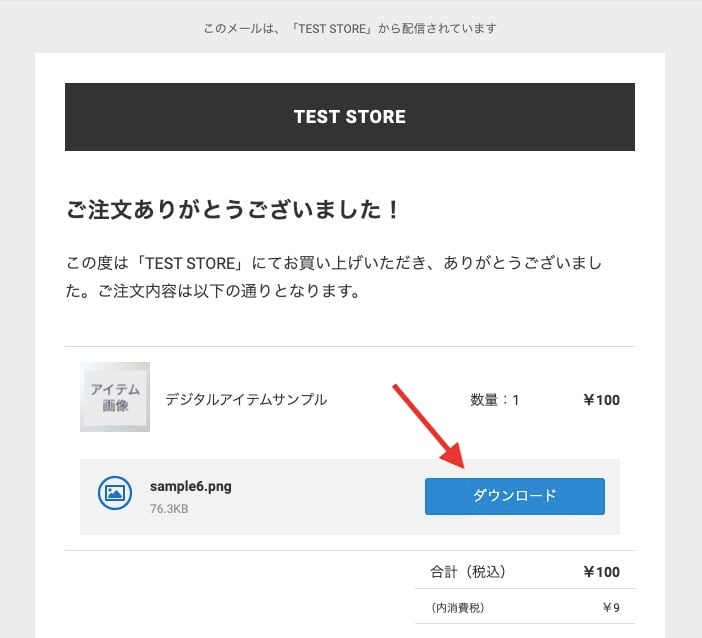Click the TEST STORE header banner
The height and width of the screenshot is (638, 702).
350,116
